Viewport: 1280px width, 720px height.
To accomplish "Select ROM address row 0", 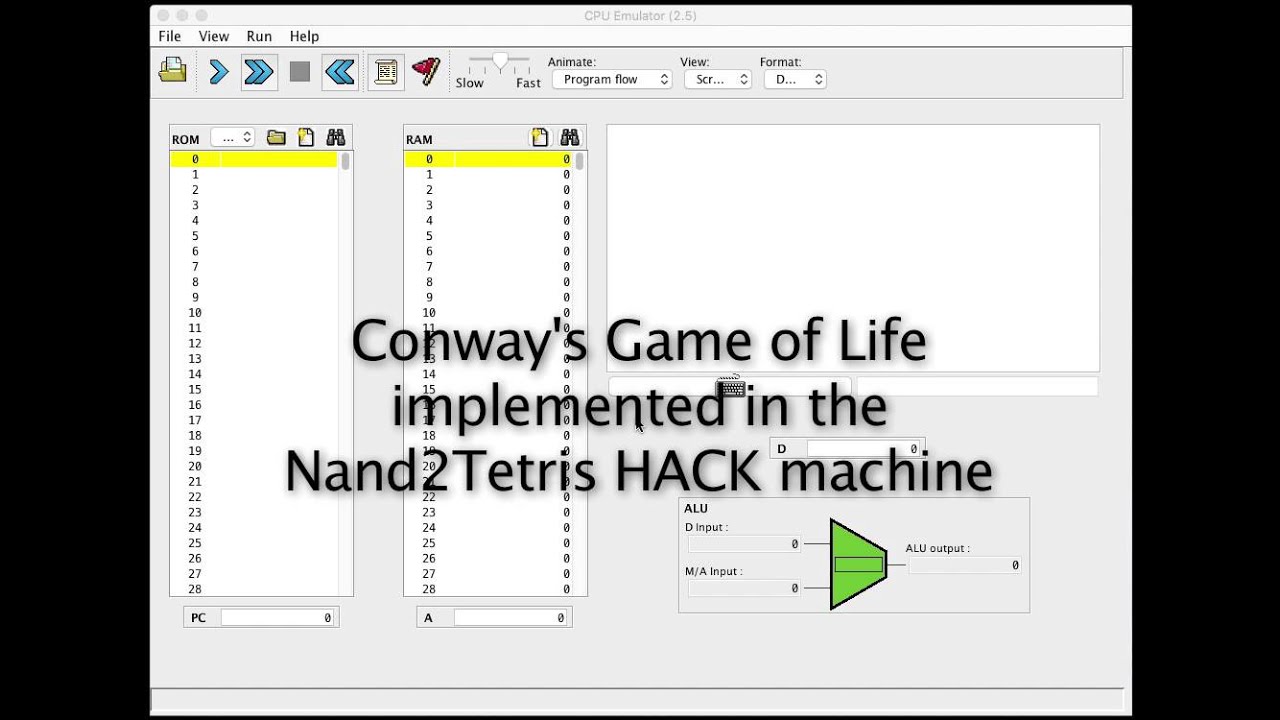I will 254,159.
